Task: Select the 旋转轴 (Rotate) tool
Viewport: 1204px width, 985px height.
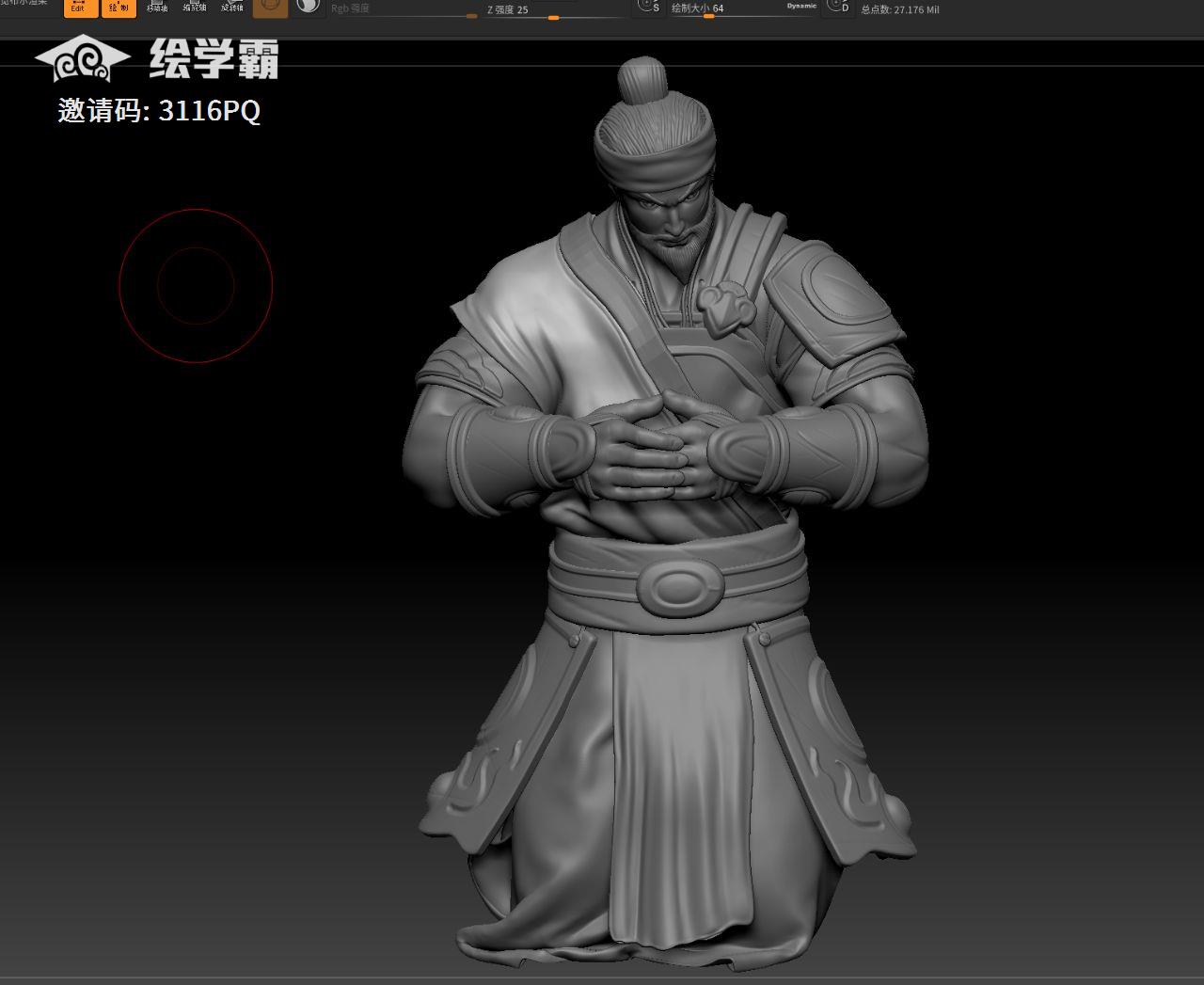Action: pyautogui.click(x=232, y=8)
